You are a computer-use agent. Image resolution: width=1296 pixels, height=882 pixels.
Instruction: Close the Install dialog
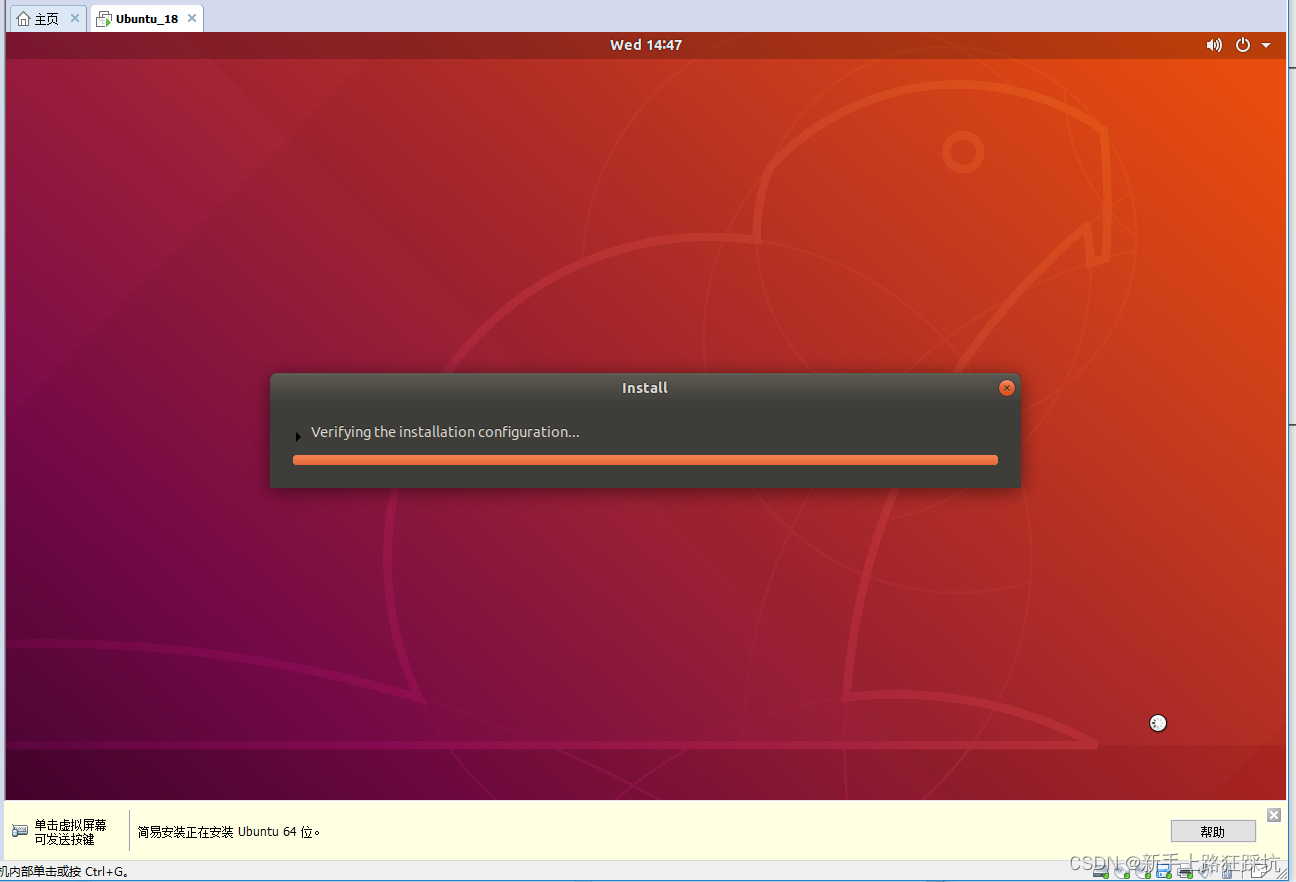[1007, 388]
